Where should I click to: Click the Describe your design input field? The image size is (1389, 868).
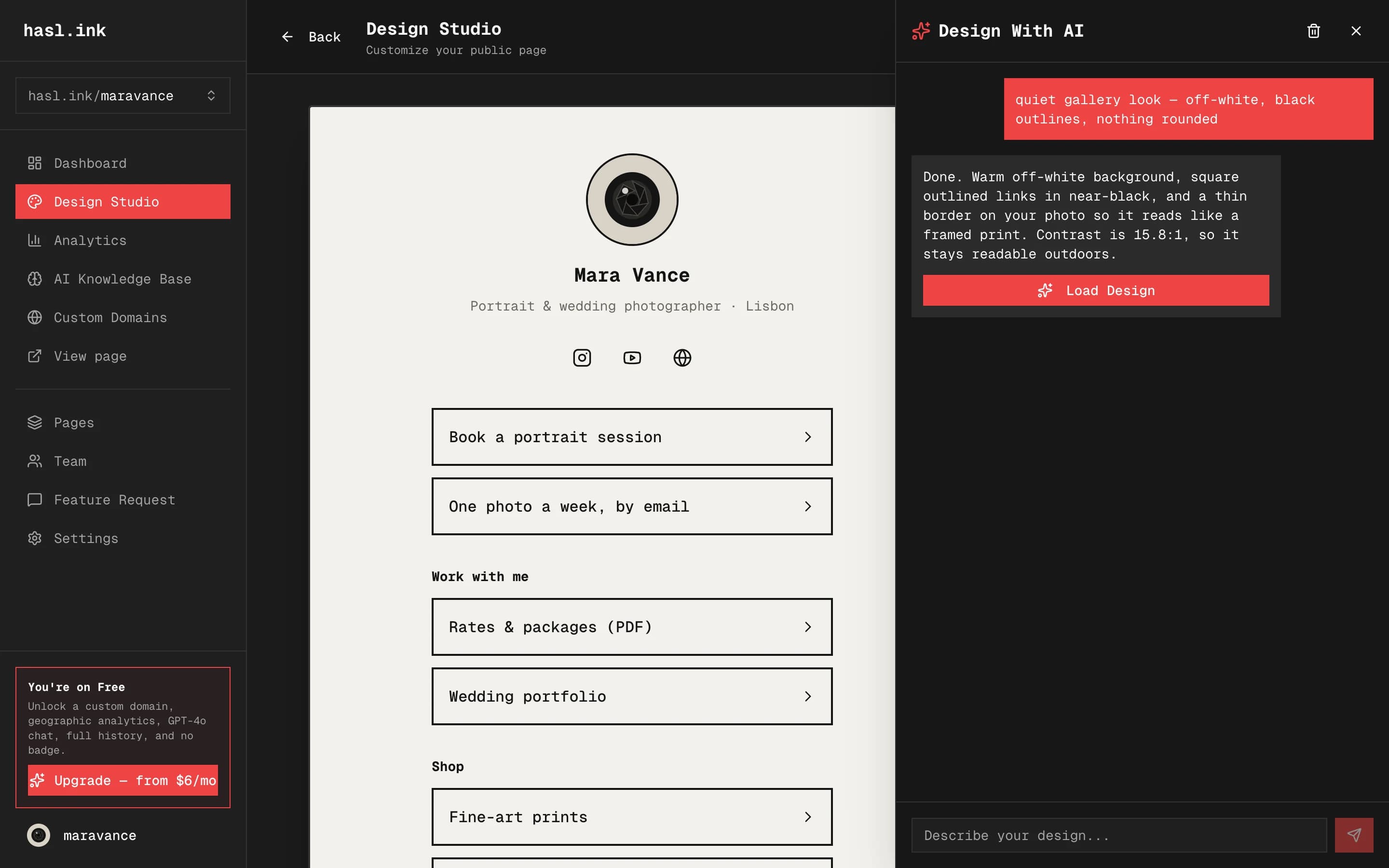click(x=1118, y=835)
